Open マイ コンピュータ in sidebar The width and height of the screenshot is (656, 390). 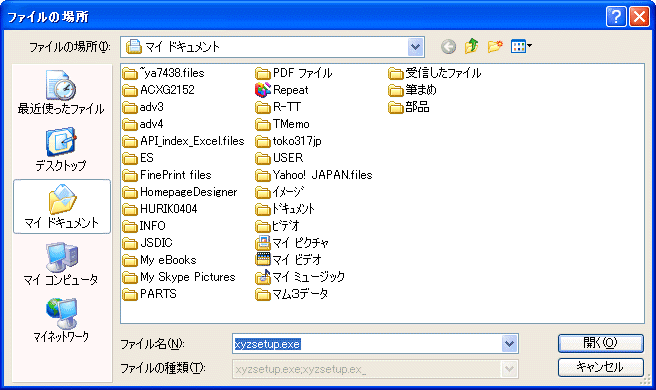tap(62, 264)
